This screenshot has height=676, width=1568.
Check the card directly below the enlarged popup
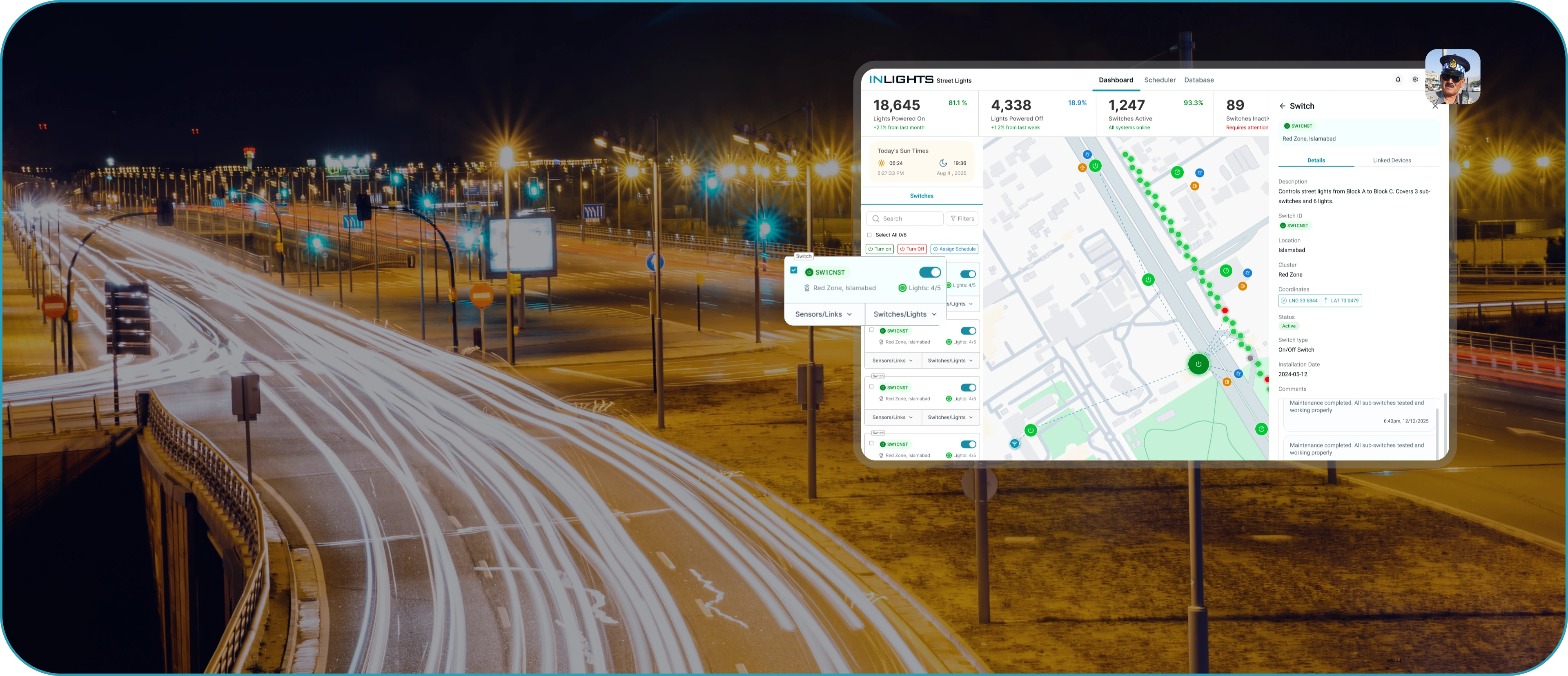[872, 330]
